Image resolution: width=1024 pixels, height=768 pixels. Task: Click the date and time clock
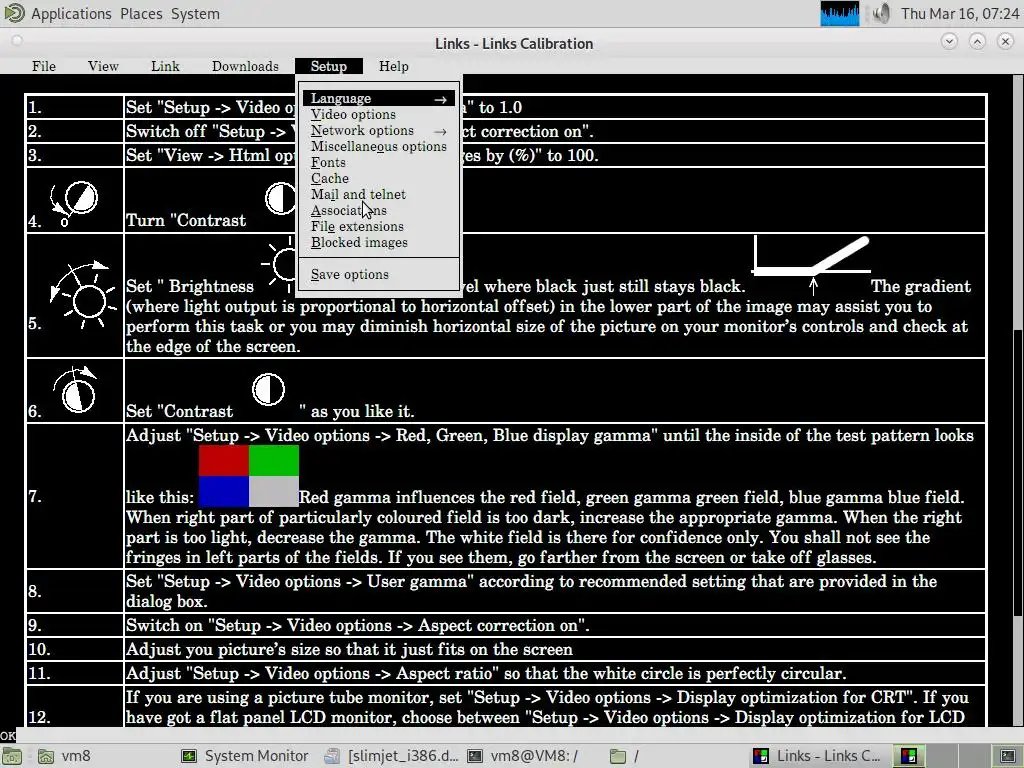click(959, 14)
